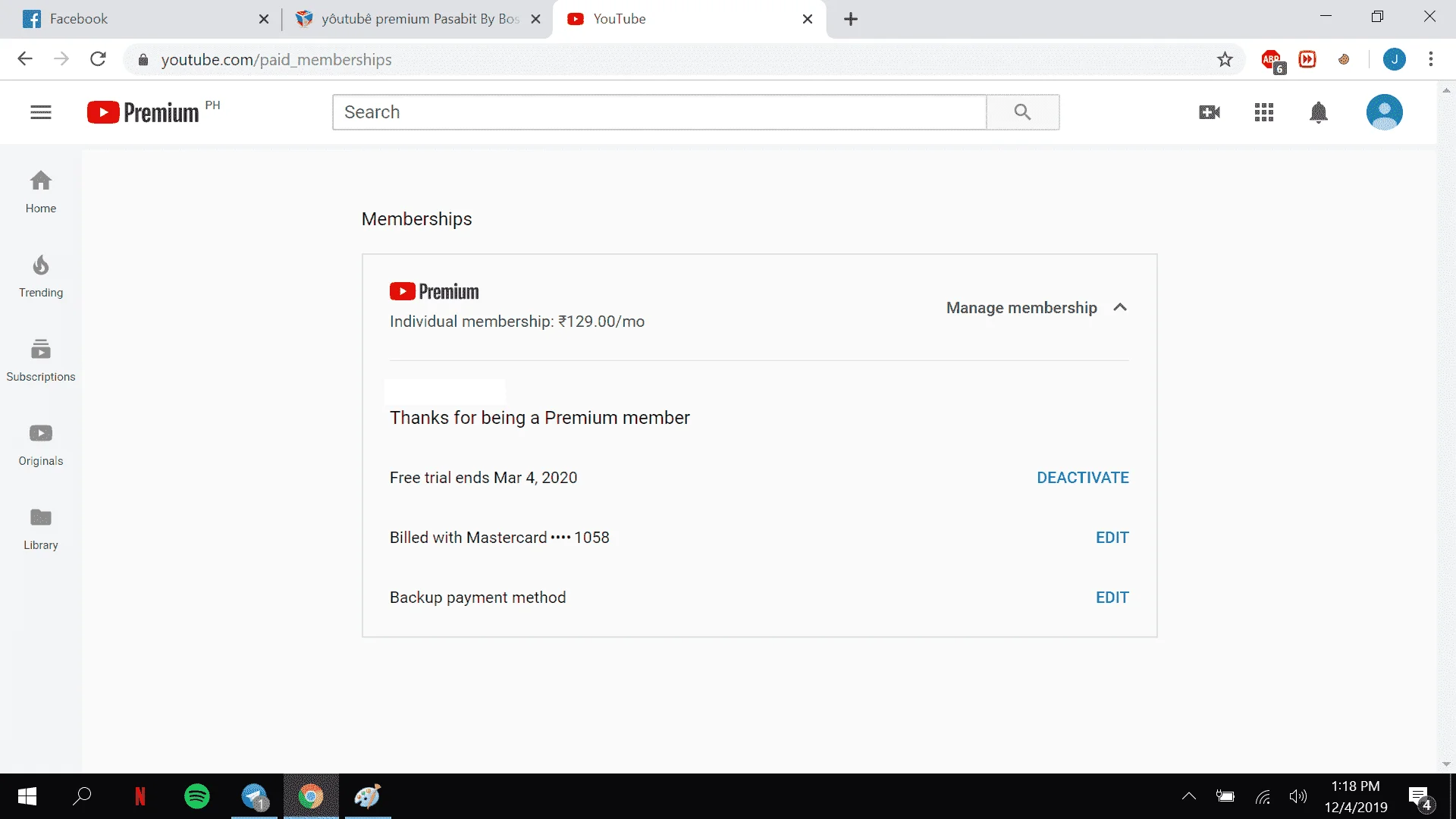
Task: Open the hamburger guide menu
Action: tap(41, 112)
